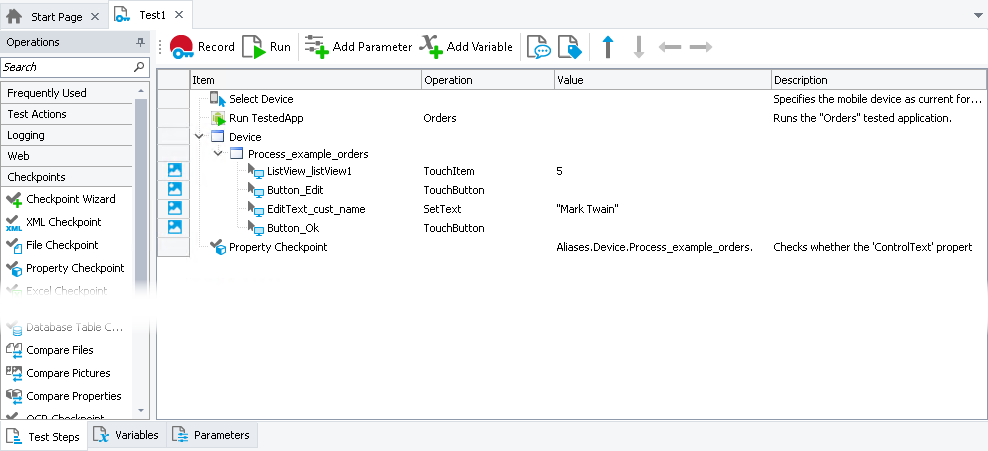Select the Select Device step
Screen dimensions: 988x451
point(261,100)
